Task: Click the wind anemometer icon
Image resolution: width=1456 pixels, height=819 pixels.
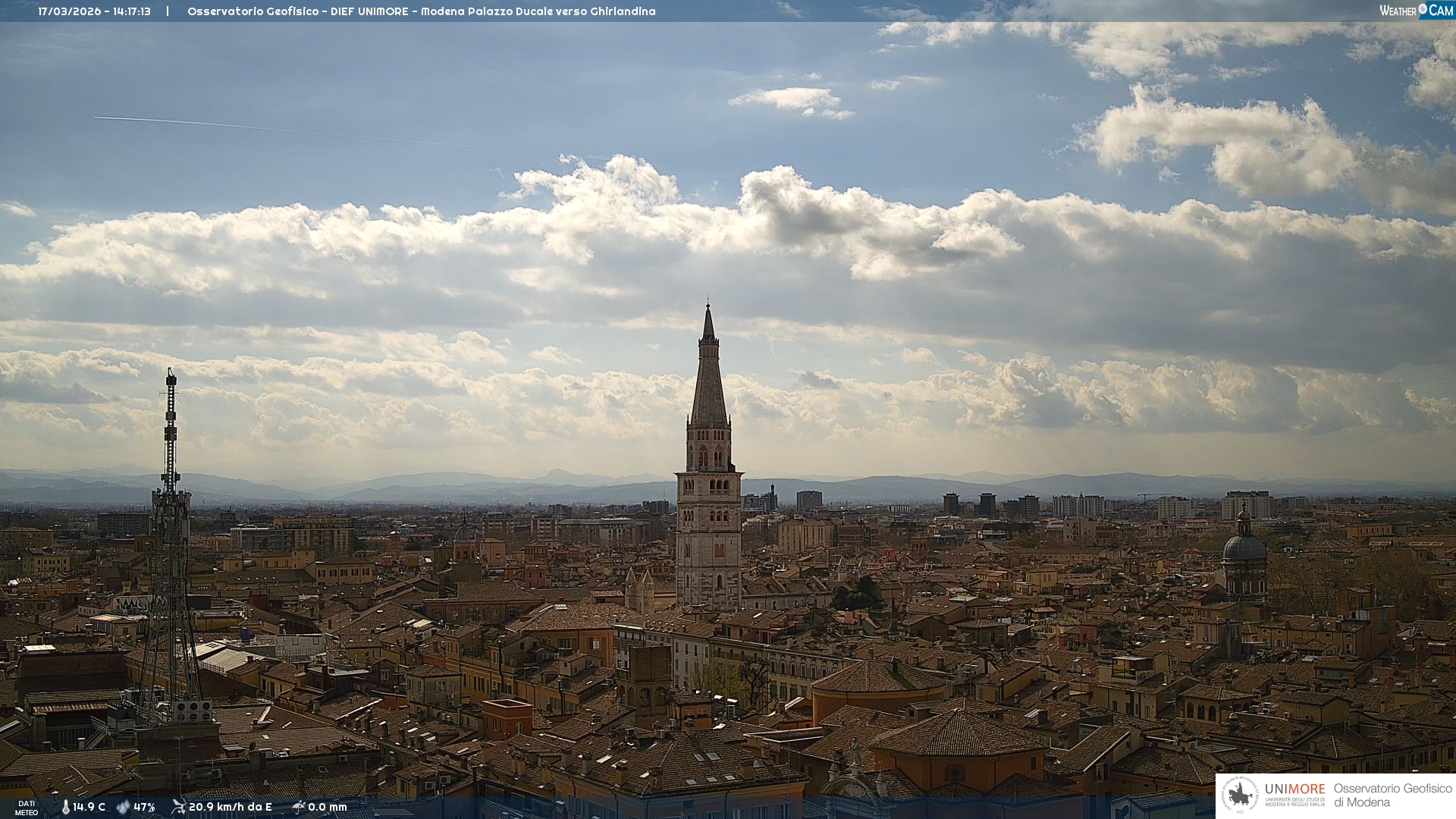Action: click(x=178, y=806)
